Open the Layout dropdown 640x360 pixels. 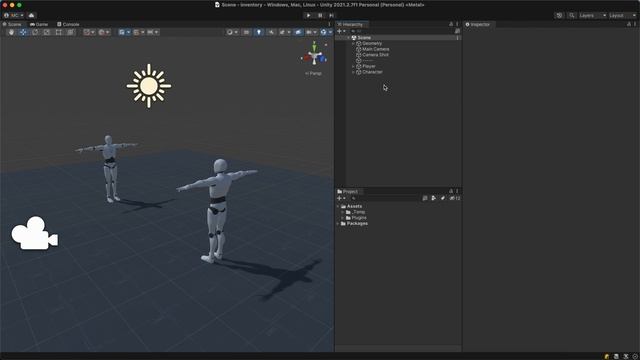point(623,16)
